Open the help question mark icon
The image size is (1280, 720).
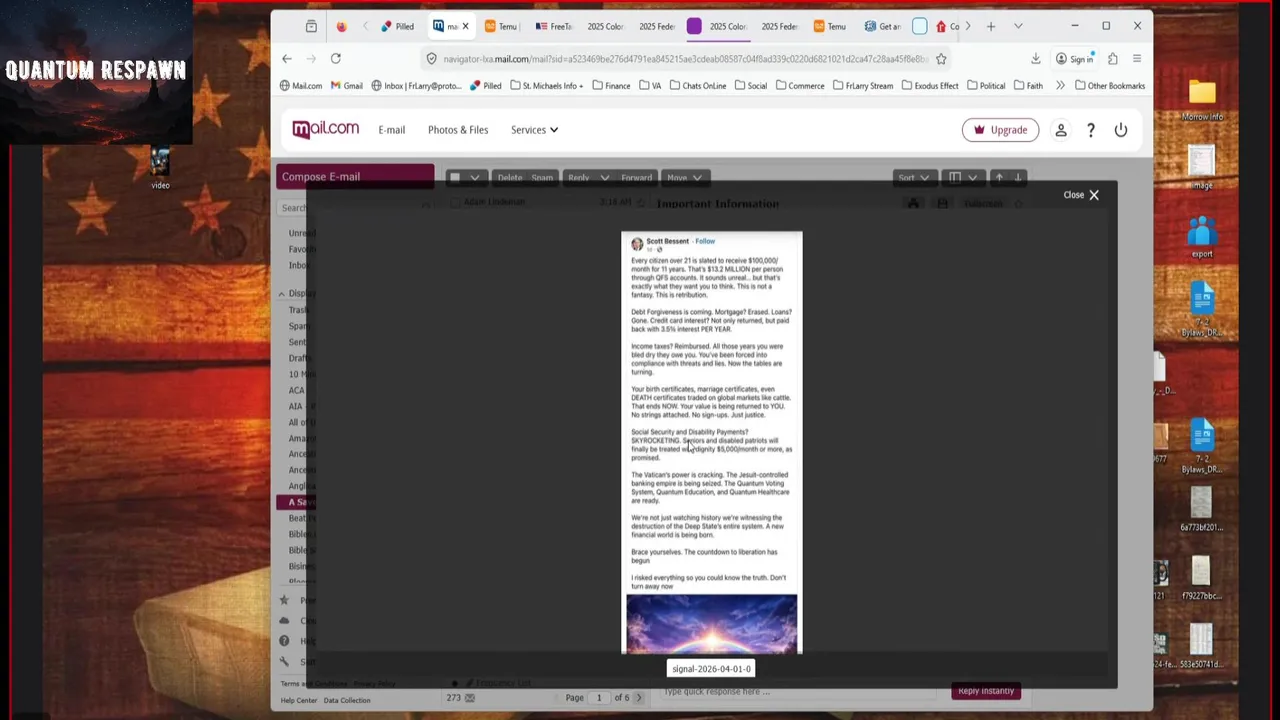coord(1091,130)
